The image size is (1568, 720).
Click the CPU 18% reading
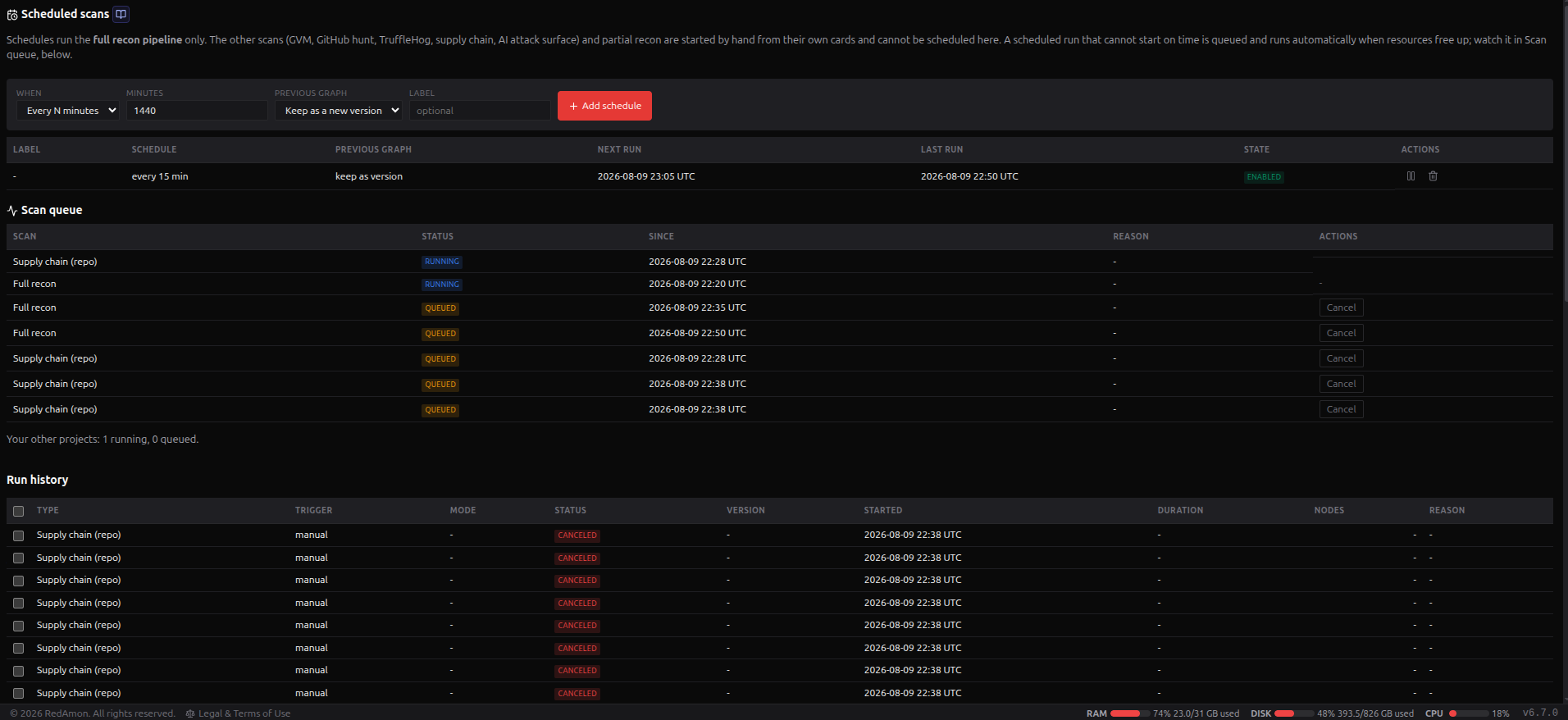click(1501, 713)
